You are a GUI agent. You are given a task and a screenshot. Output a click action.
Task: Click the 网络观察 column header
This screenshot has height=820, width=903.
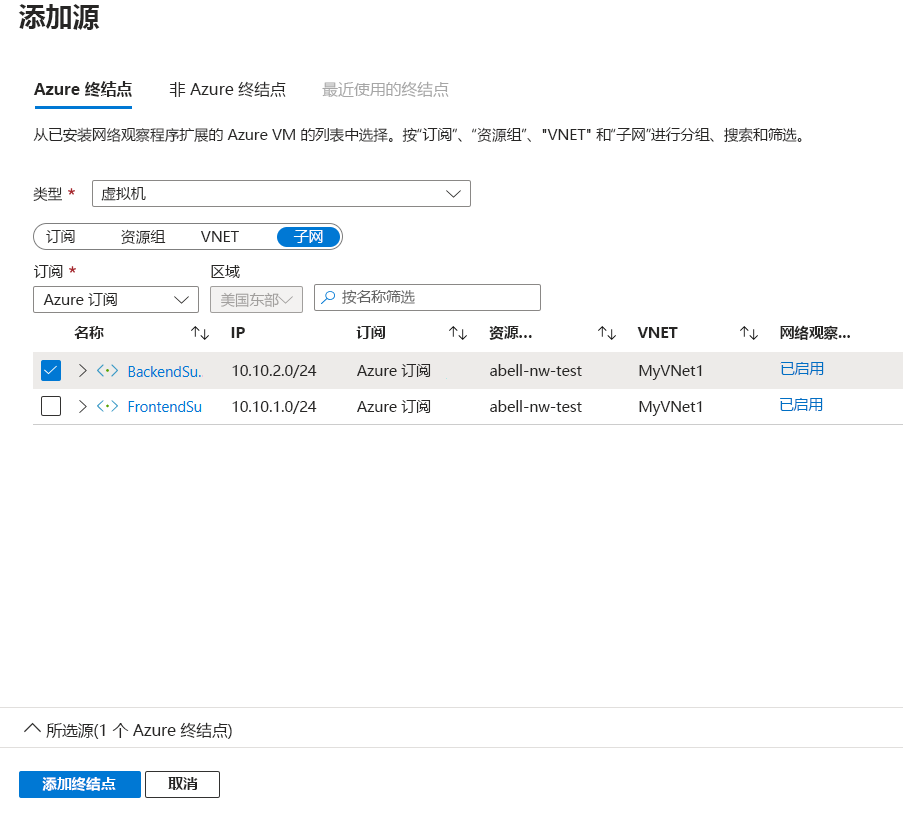pos(815,333)
